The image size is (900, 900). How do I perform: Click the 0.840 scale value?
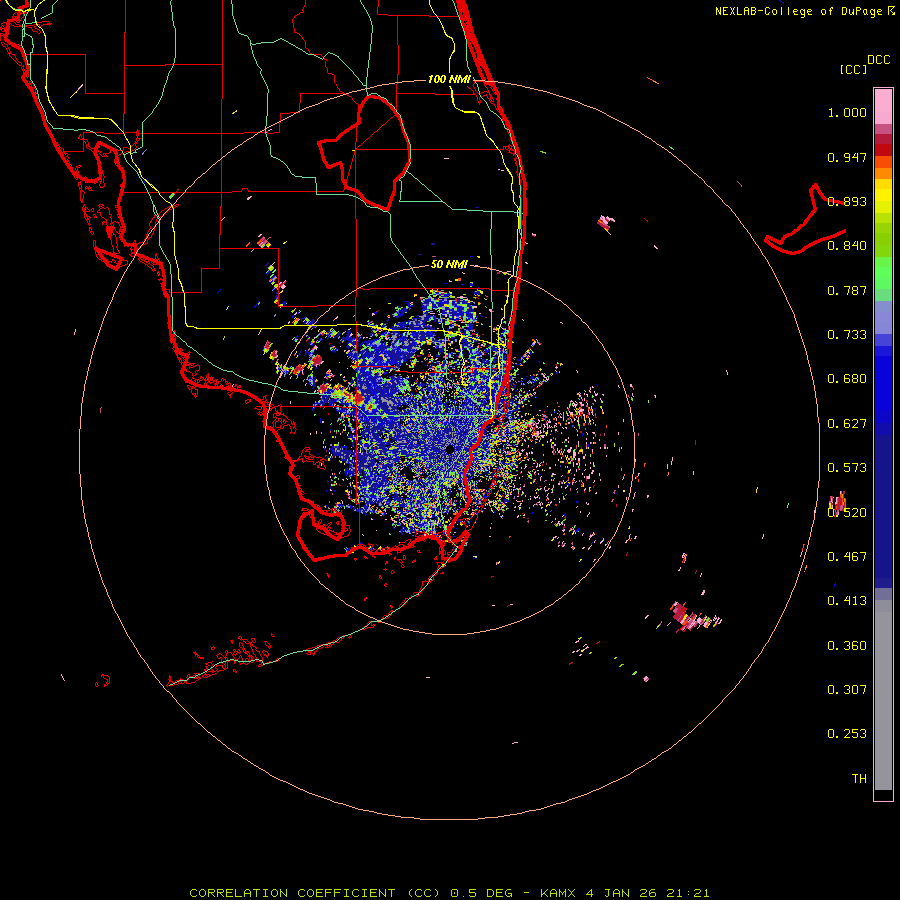(x=847, y=246)
